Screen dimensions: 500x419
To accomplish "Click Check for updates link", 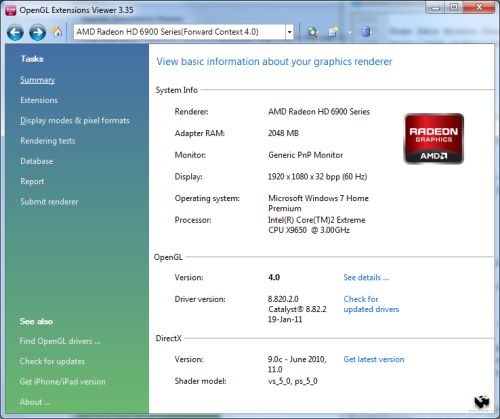I will (52, 361).
